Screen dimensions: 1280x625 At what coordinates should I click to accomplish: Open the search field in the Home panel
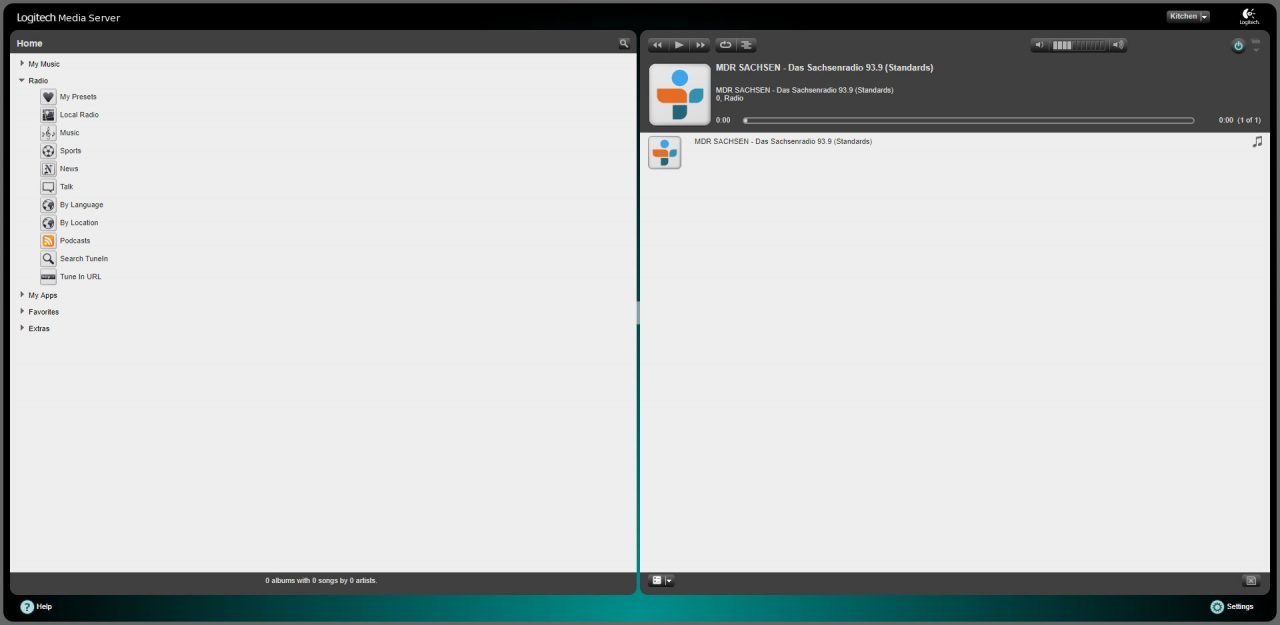click(624, 43)
